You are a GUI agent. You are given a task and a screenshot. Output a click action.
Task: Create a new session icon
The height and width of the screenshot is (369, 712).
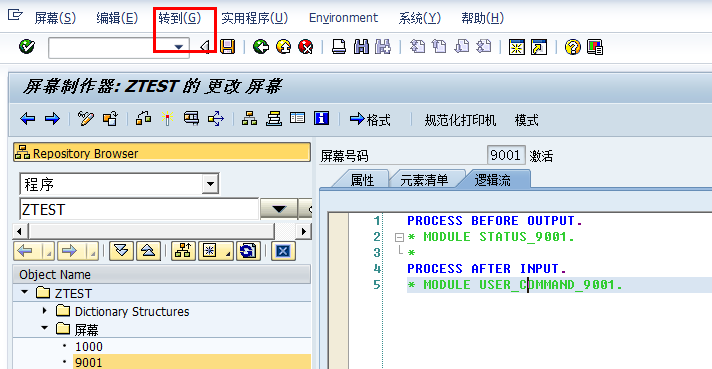click(x=517, y=47)
